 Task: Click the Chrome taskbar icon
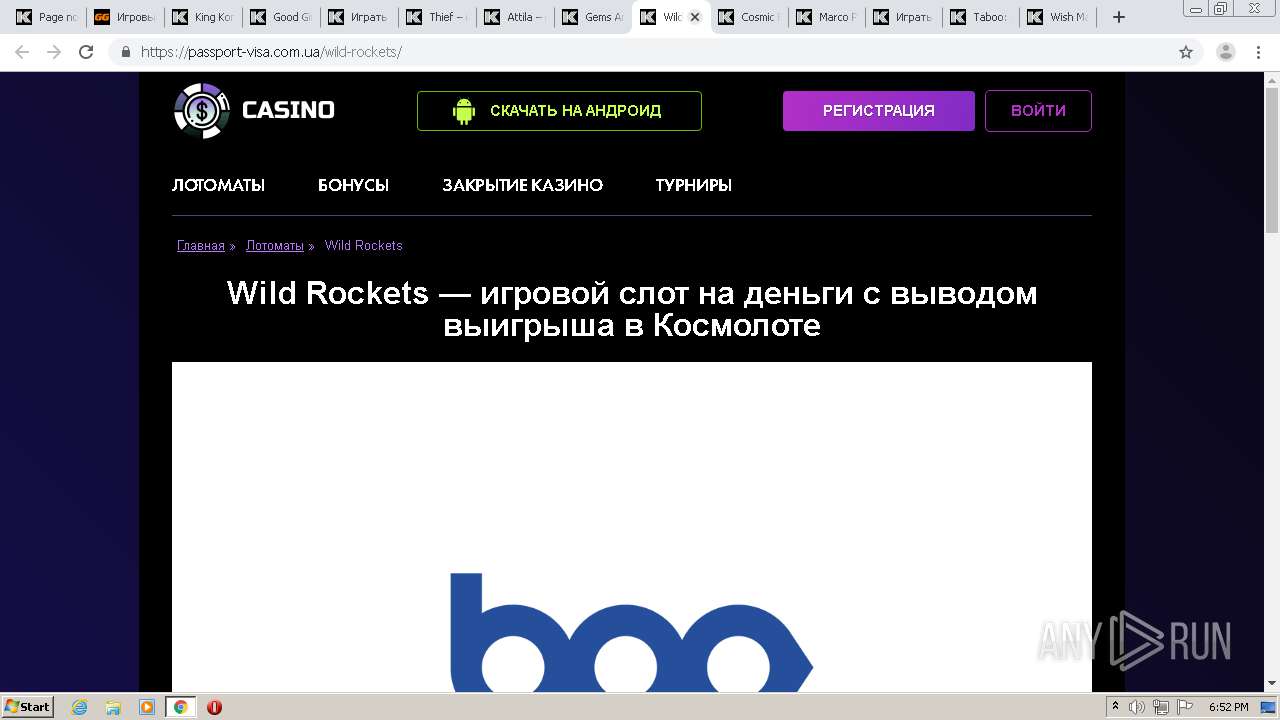(x=180, y=707)
